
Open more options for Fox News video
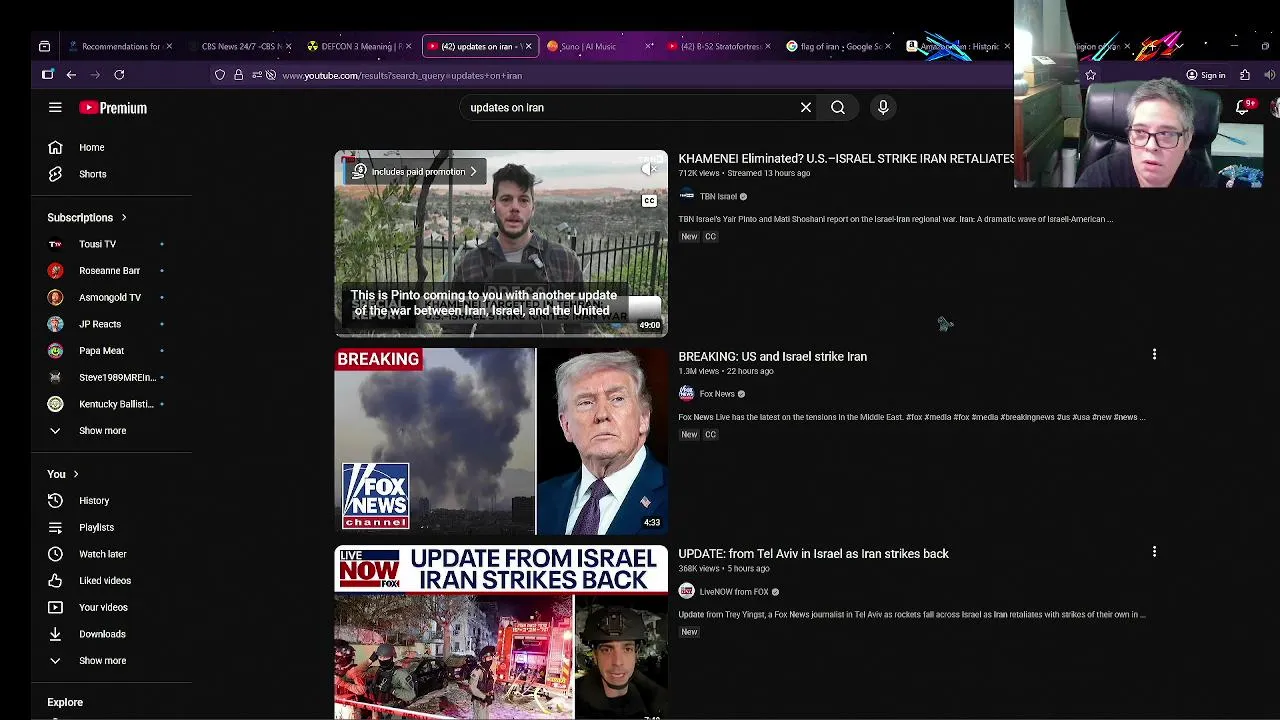click(1154, 354)
